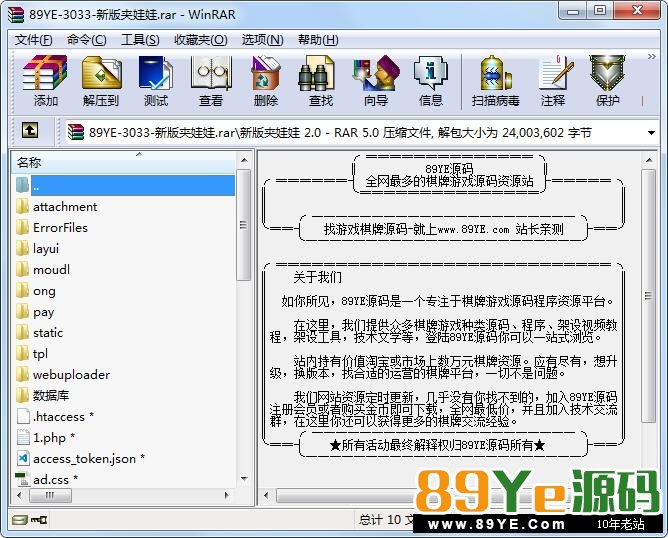Click the attachment folder icon
668x538 pixels.
22,207
